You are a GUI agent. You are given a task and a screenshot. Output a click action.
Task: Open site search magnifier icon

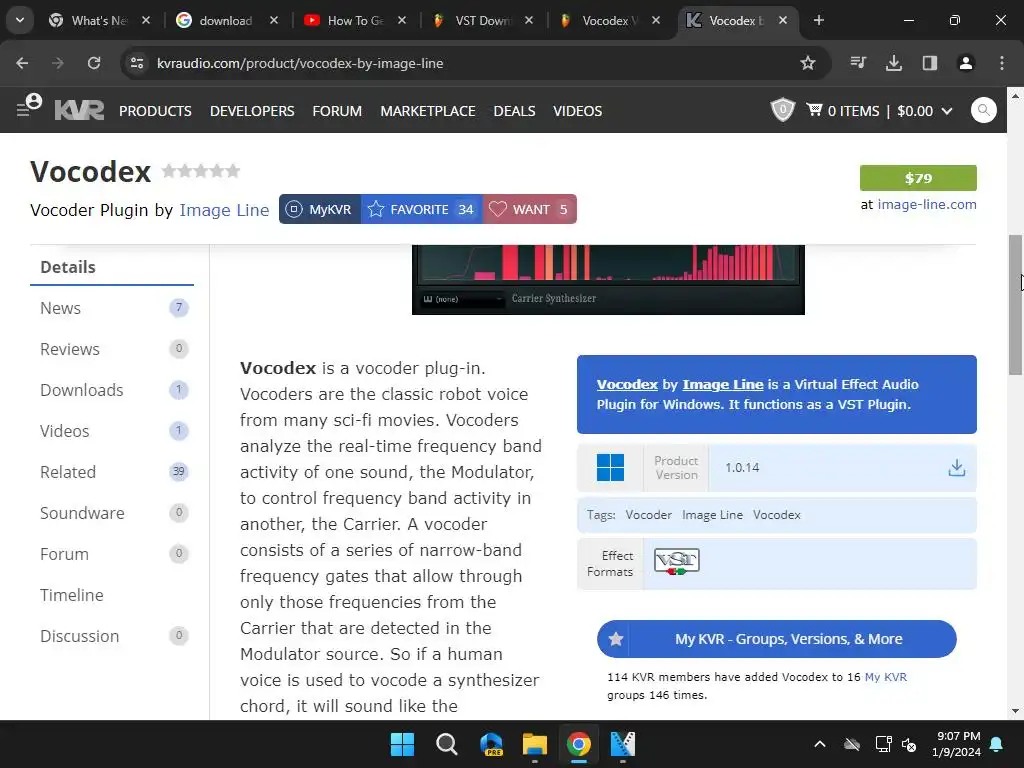pos(984,110)
